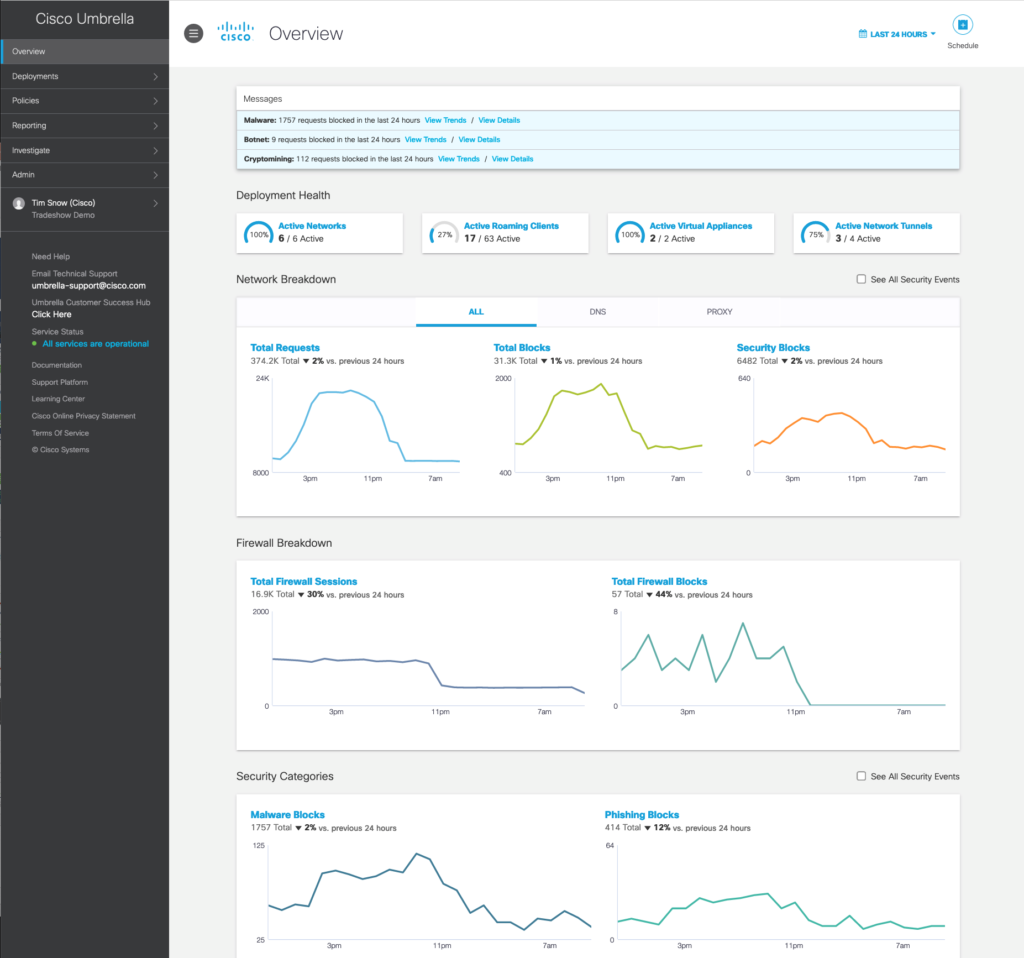
Task: Open the Security Blocks report
Action: point(773,347)
